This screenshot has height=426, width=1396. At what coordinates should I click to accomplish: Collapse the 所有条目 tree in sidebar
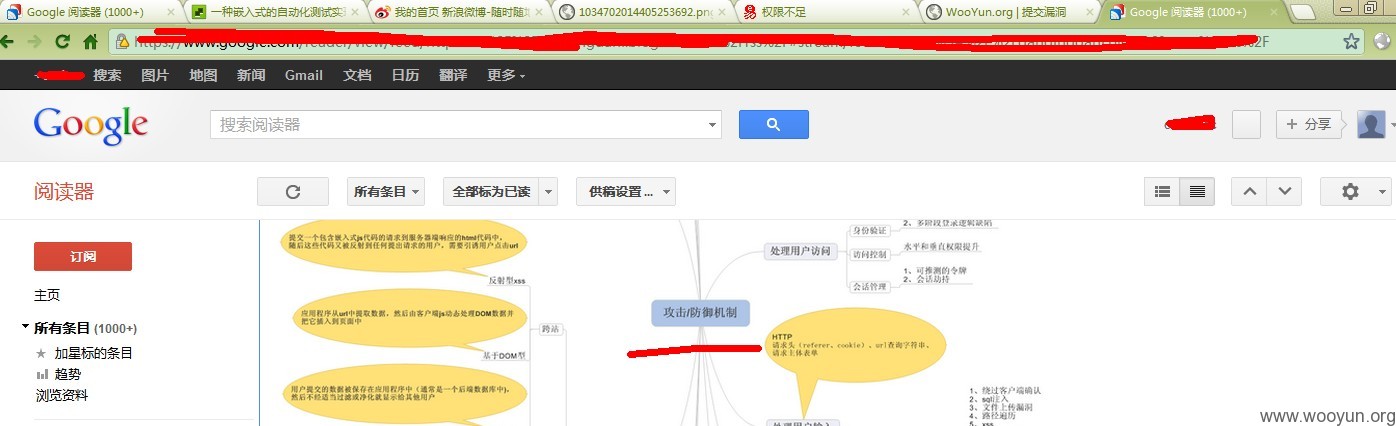25,327
